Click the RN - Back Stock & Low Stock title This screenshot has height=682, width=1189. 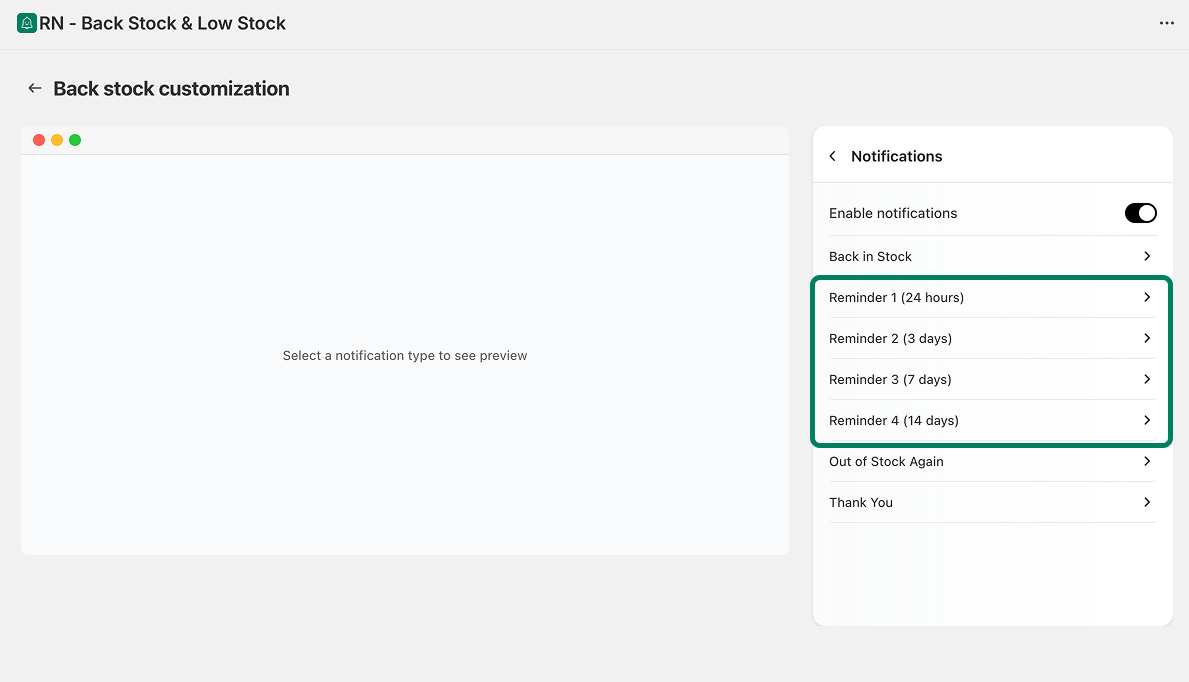tap(162, 23)
